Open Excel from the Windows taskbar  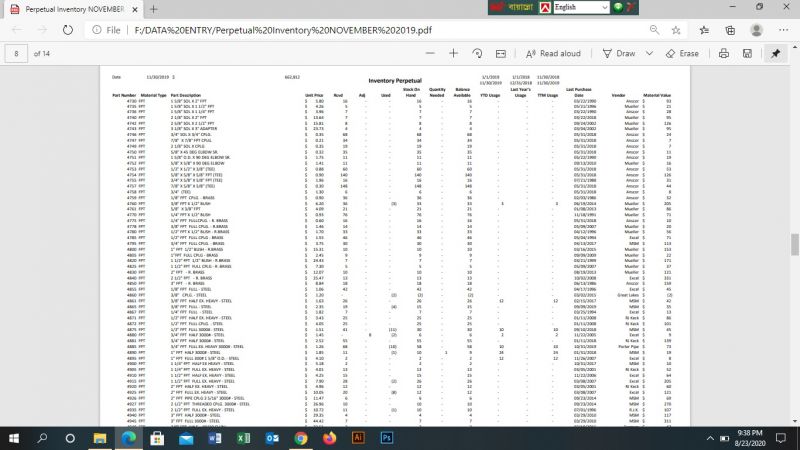(243, 437)
